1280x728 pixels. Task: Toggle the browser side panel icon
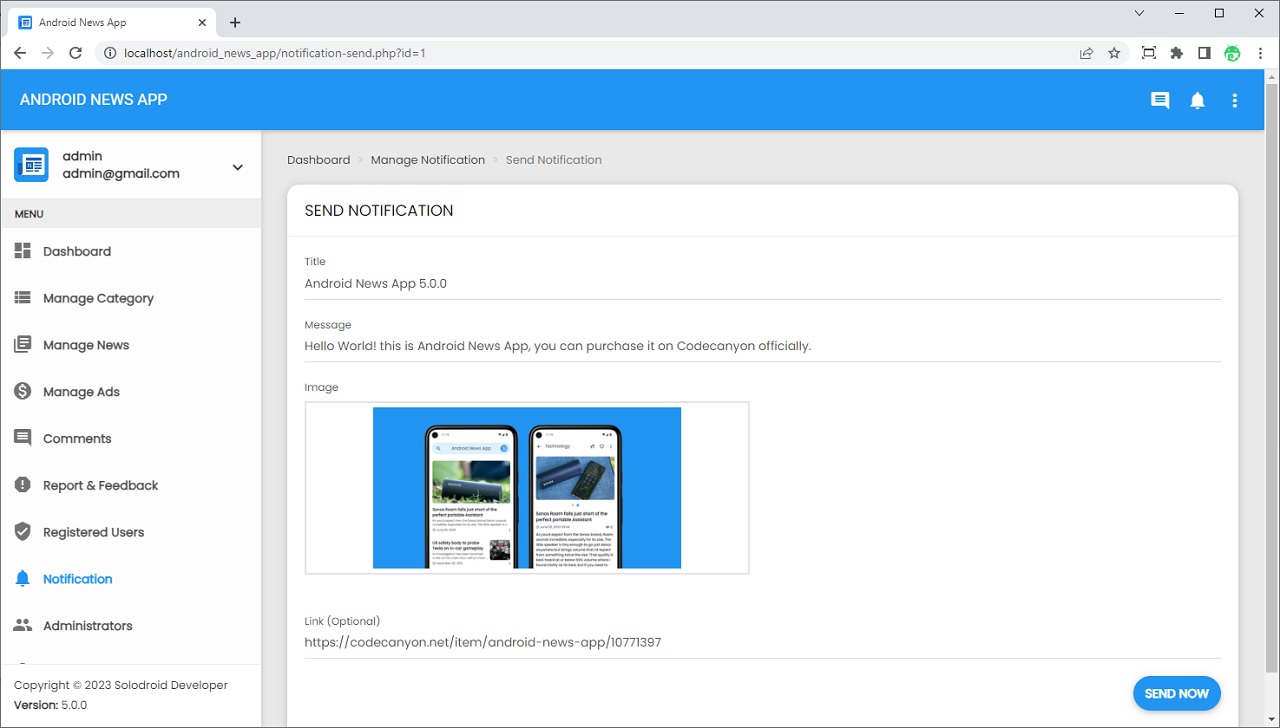click(1204, 53)
